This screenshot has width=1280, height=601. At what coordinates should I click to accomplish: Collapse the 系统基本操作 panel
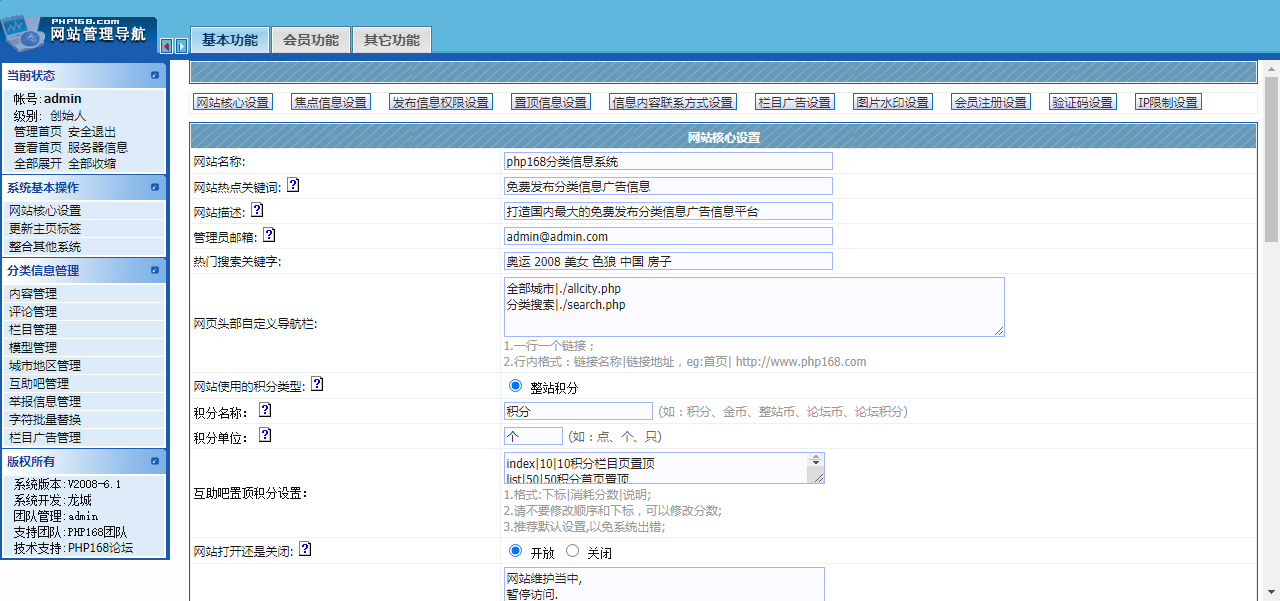coord(155,187)
